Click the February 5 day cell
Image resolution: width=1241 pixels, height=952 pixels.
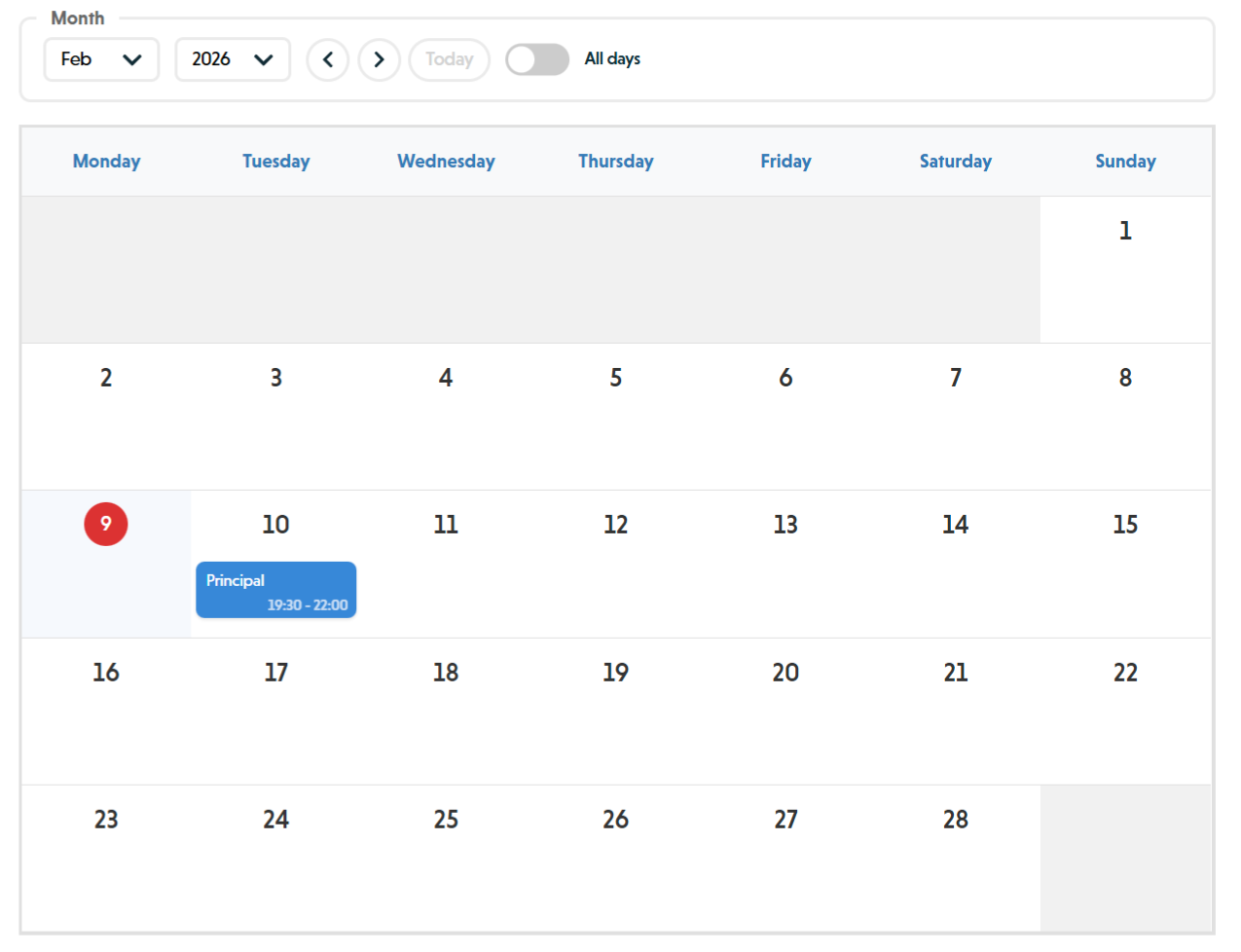[615, 417]
